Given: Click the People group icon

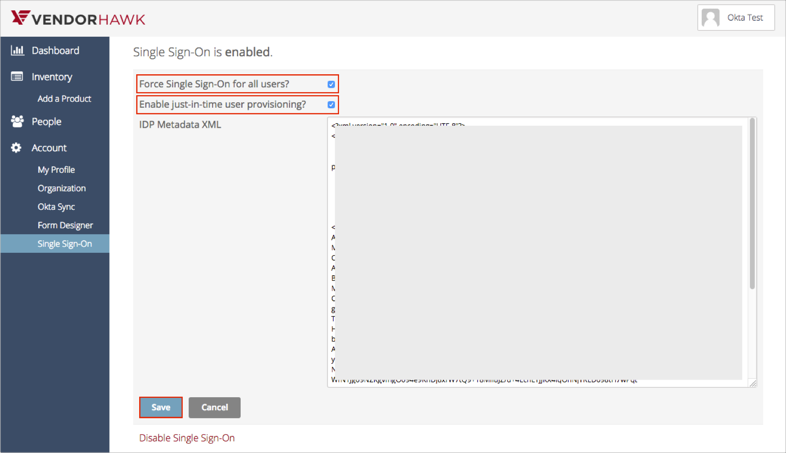Looking at the screenshot, I should click(x=17, y=122).
